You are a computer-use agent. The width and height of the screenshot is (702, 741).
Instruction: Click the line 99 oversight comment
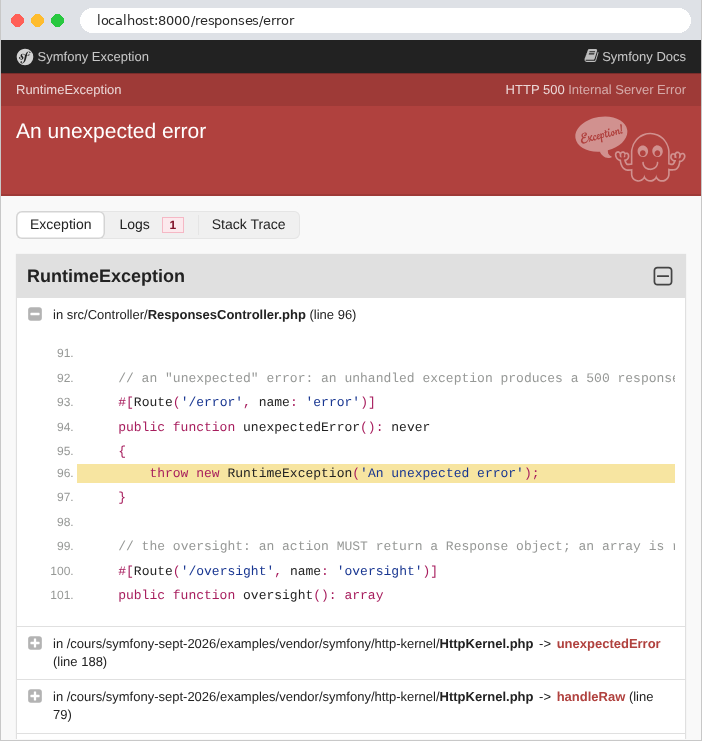[396, 546]
